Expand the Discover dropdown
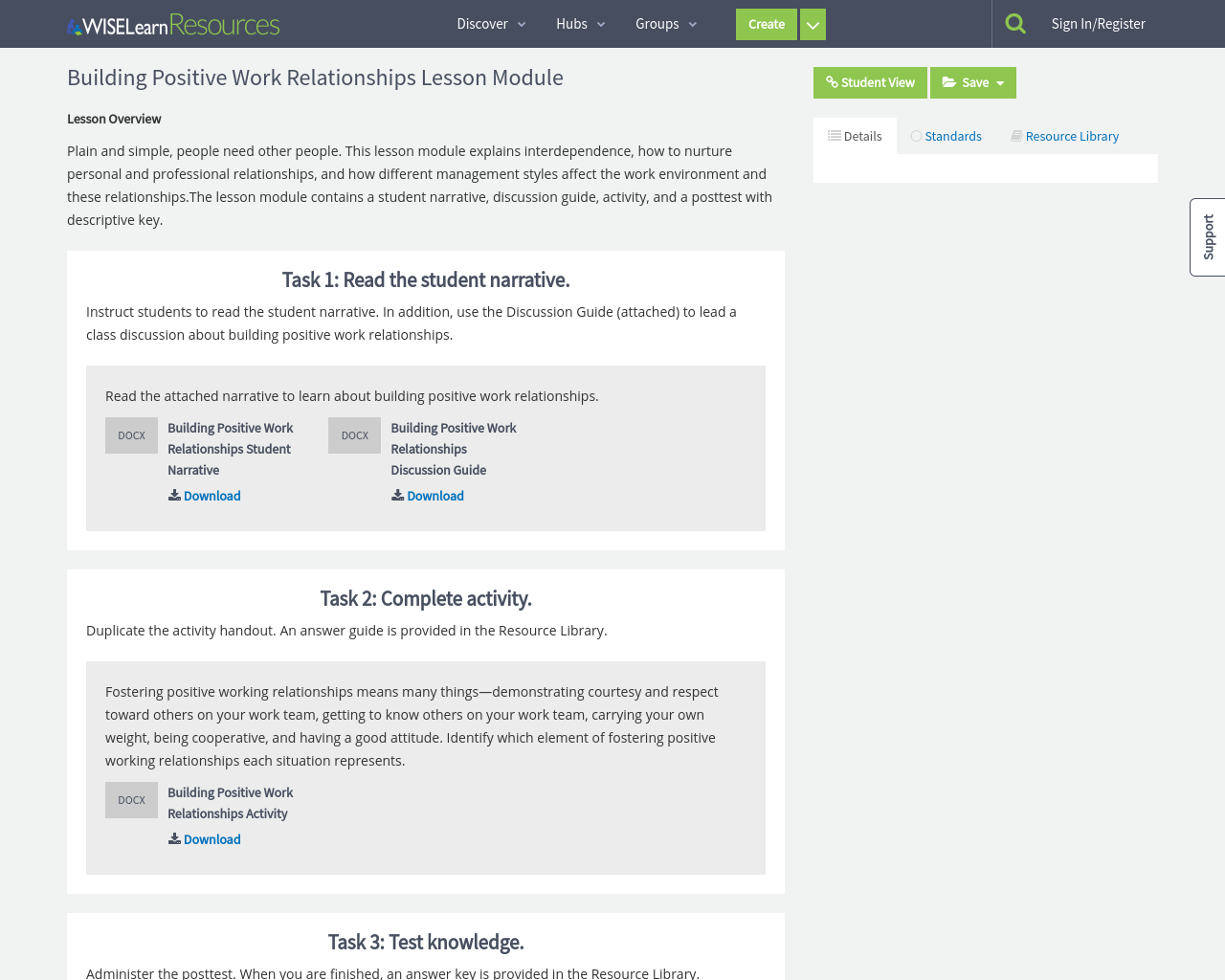This screenshot has height=980, width=1225. click(488, 23)
